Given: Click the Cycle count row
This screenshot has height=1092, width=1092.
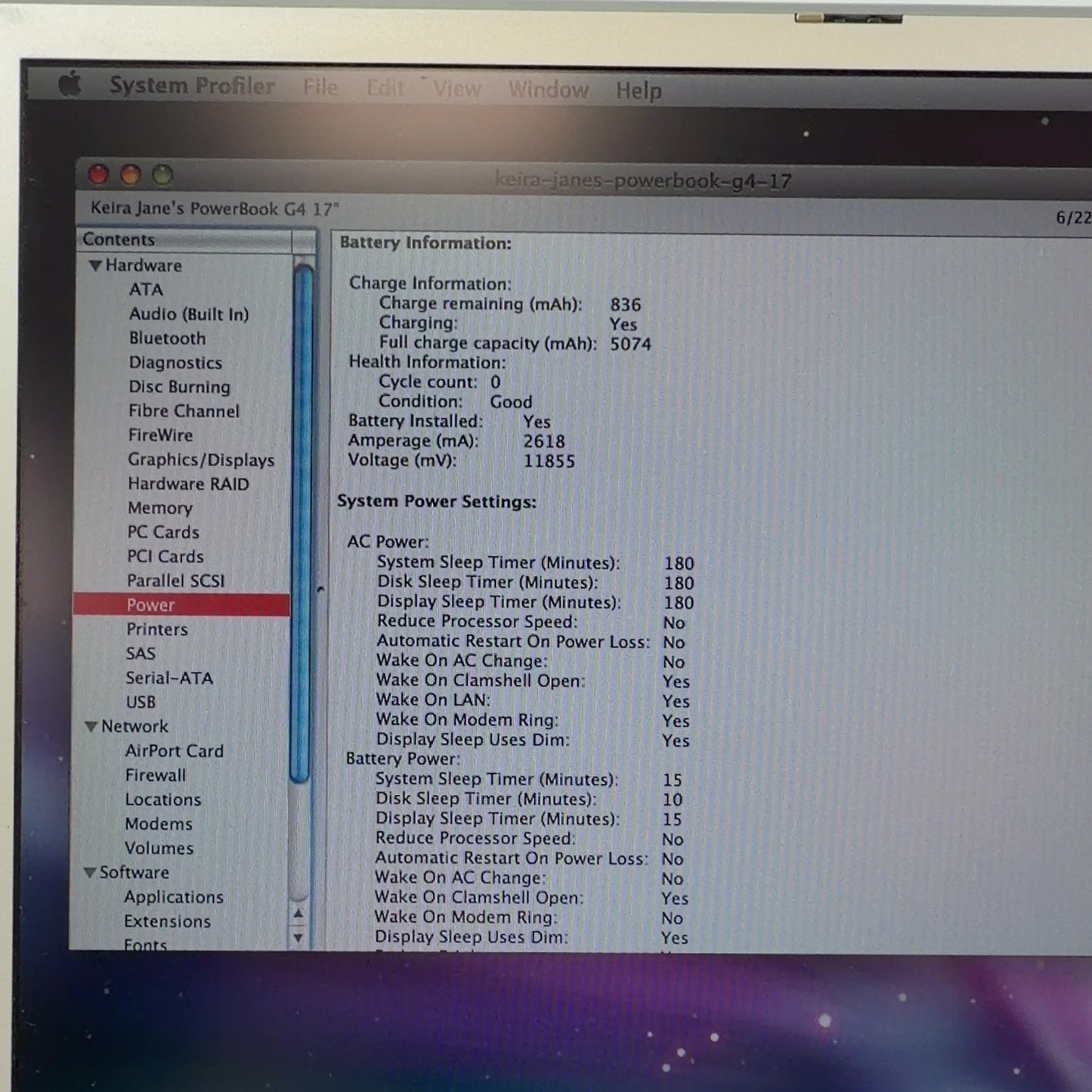Looking at the screenshot, I should pos(439,382).
